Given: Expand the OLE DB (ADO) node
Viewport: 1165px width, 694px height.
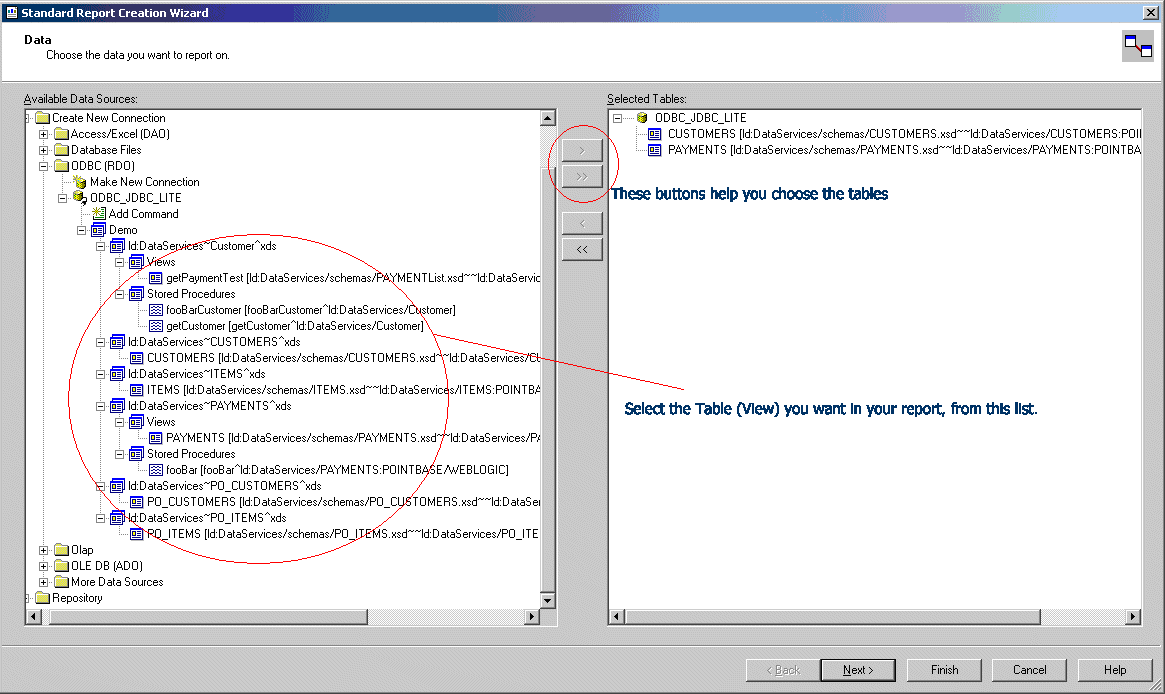Looking at the screenshot, I should [43, 566].
